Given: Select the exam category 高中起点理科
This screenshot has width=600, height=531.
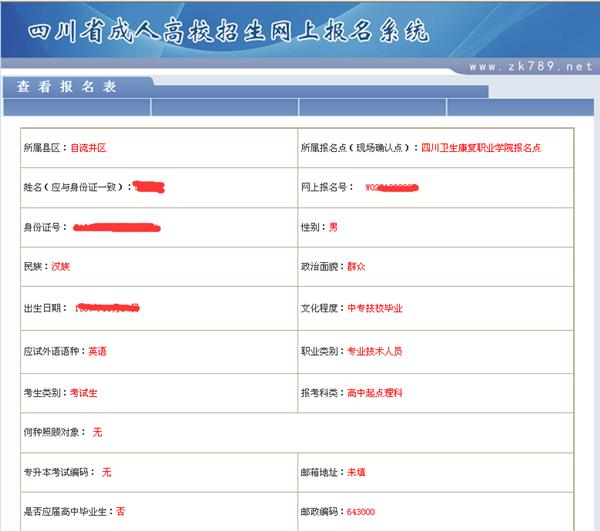Looking at the screenshot, I should tap(374, 393).
